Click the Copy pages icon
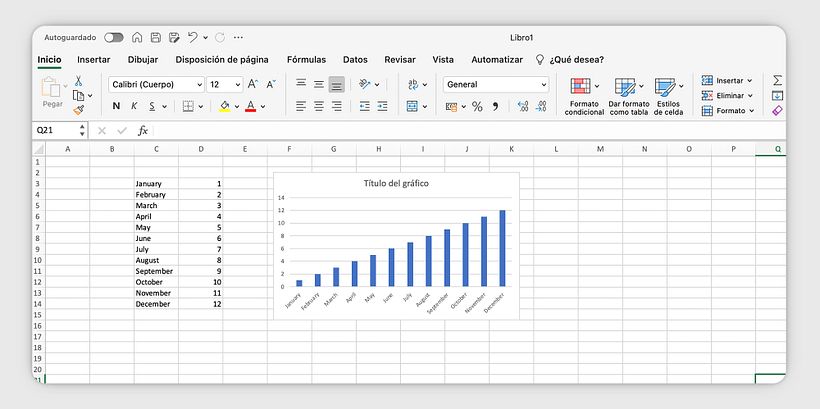Image resolution: width=820 pixels, height=409 pixels. coord(78,96)
